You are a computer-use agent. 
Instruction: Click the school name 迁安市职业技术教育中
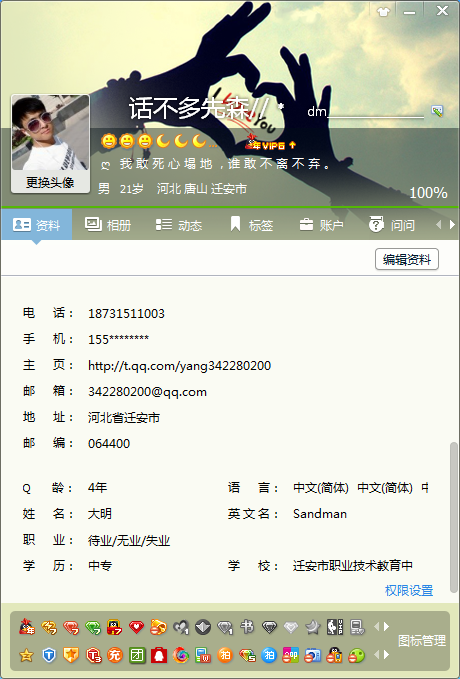coord(353,566)
